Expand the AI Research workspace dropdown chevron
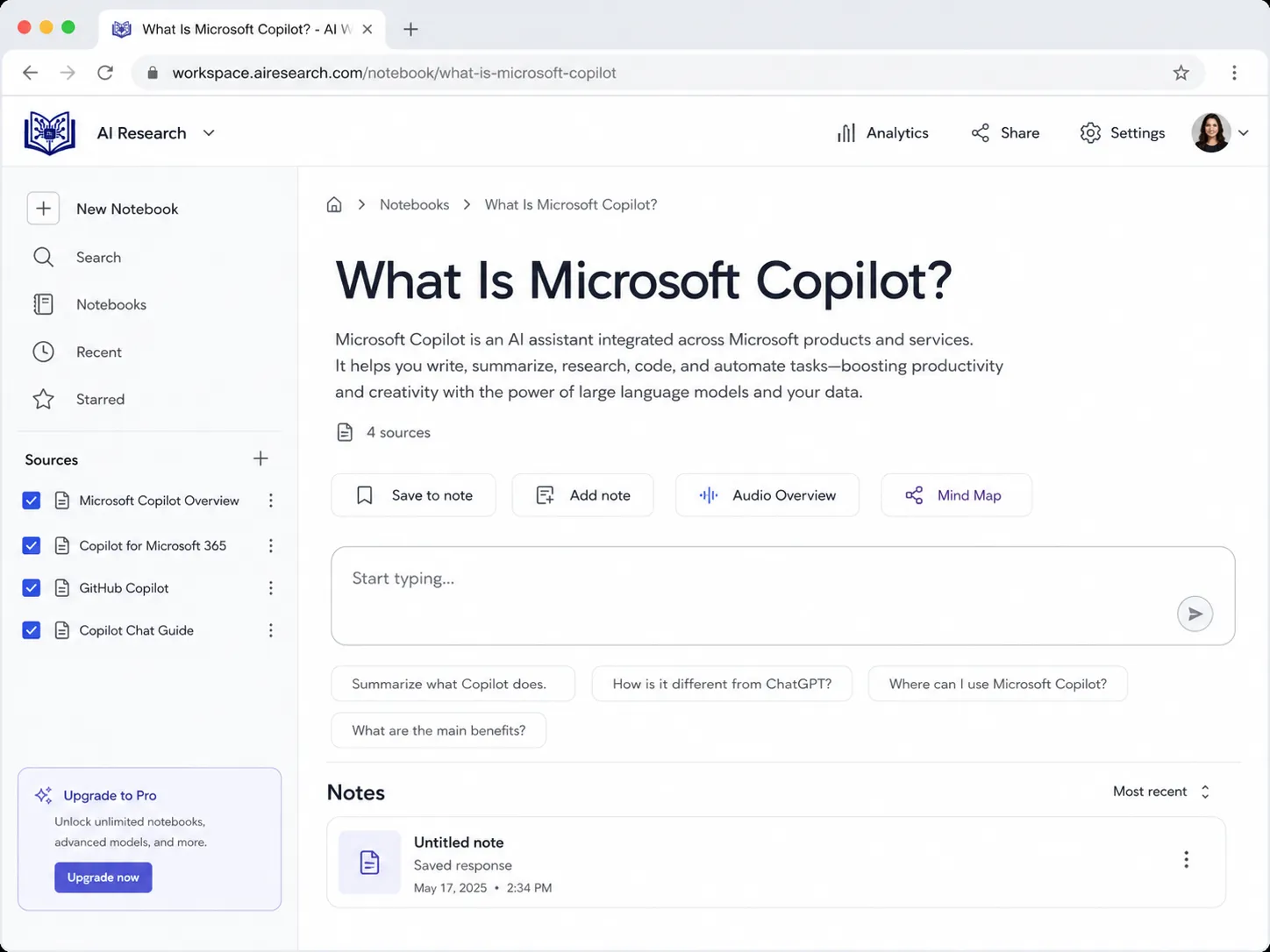This screenshot has width=1270, height=952. (209, 133)
